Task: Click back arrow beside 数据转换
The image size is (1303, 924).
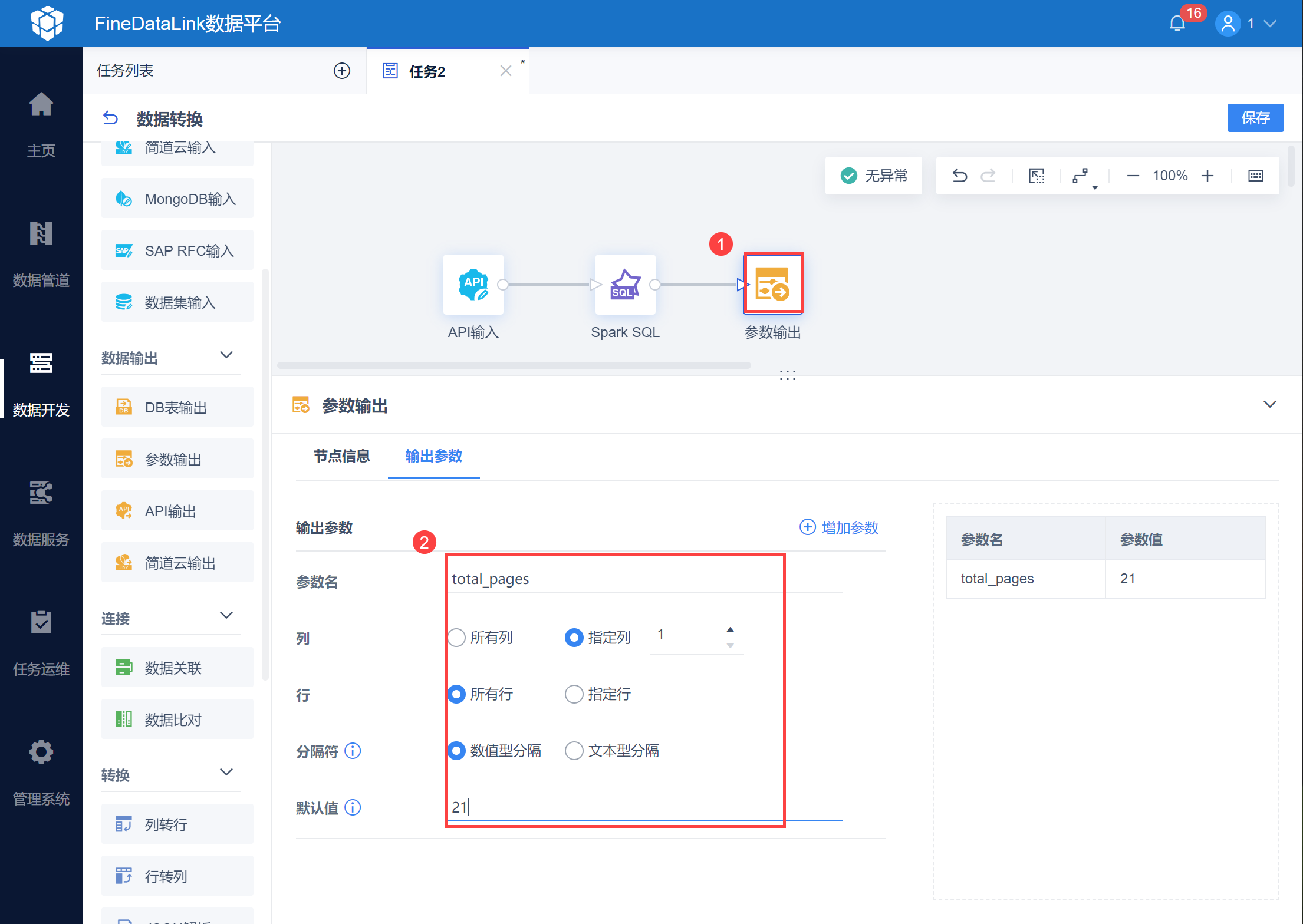Action: 110,118
